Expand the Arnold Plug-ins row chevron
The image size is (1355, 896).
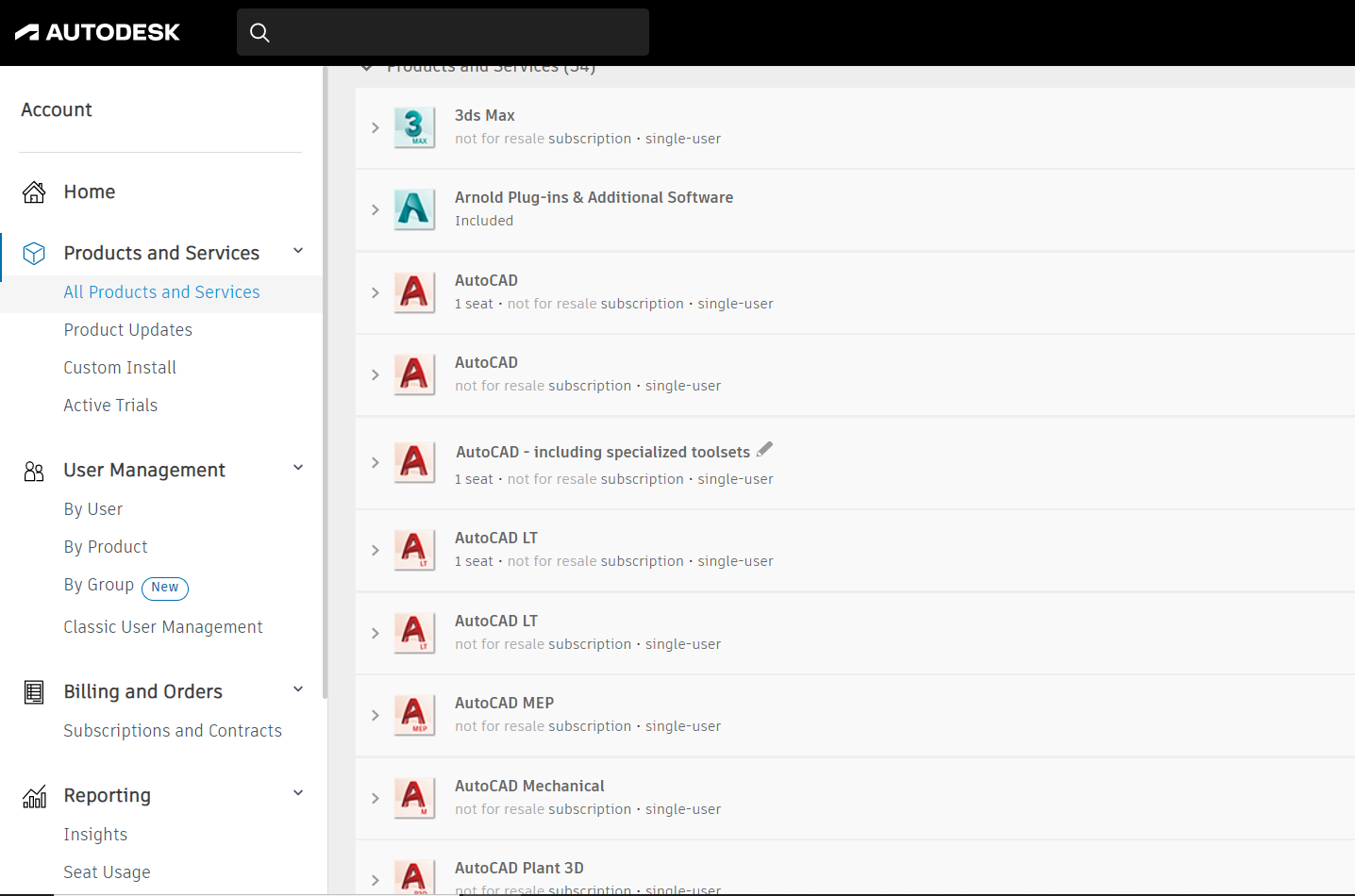376,209
